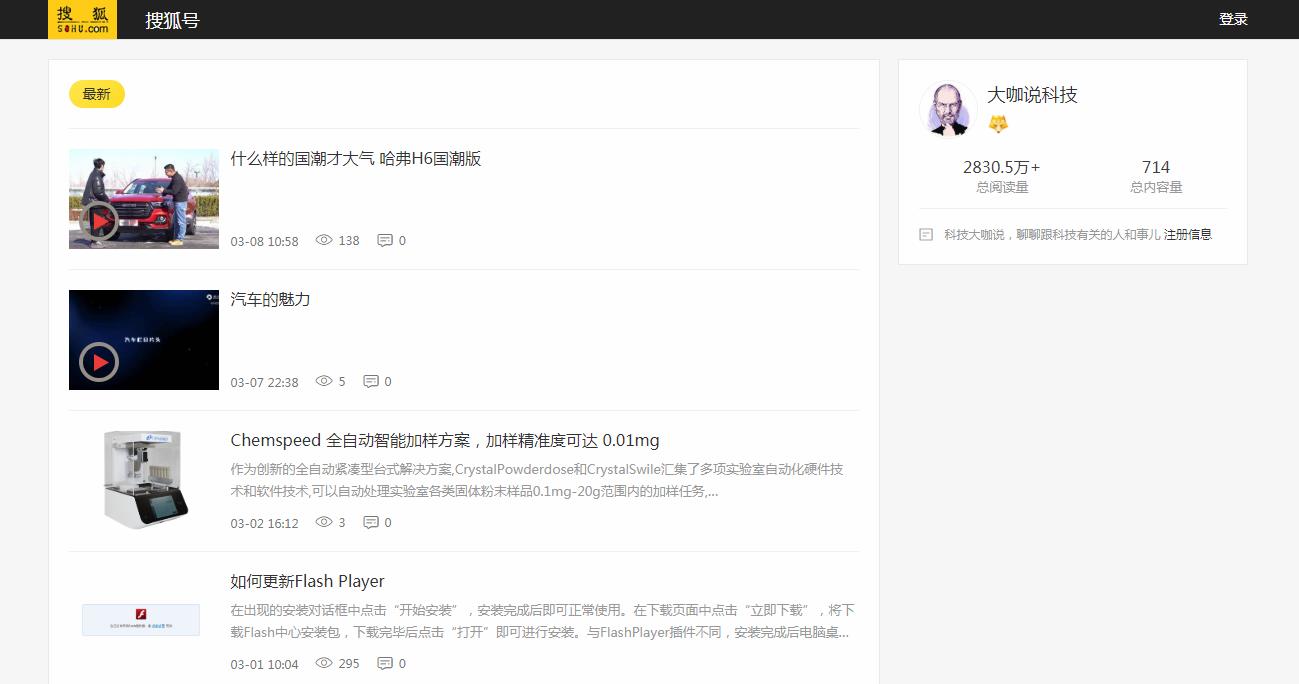Screen dimensions: 1299x684
Task: Click timestamp 03-08 10:58
Action: [264, 241]
